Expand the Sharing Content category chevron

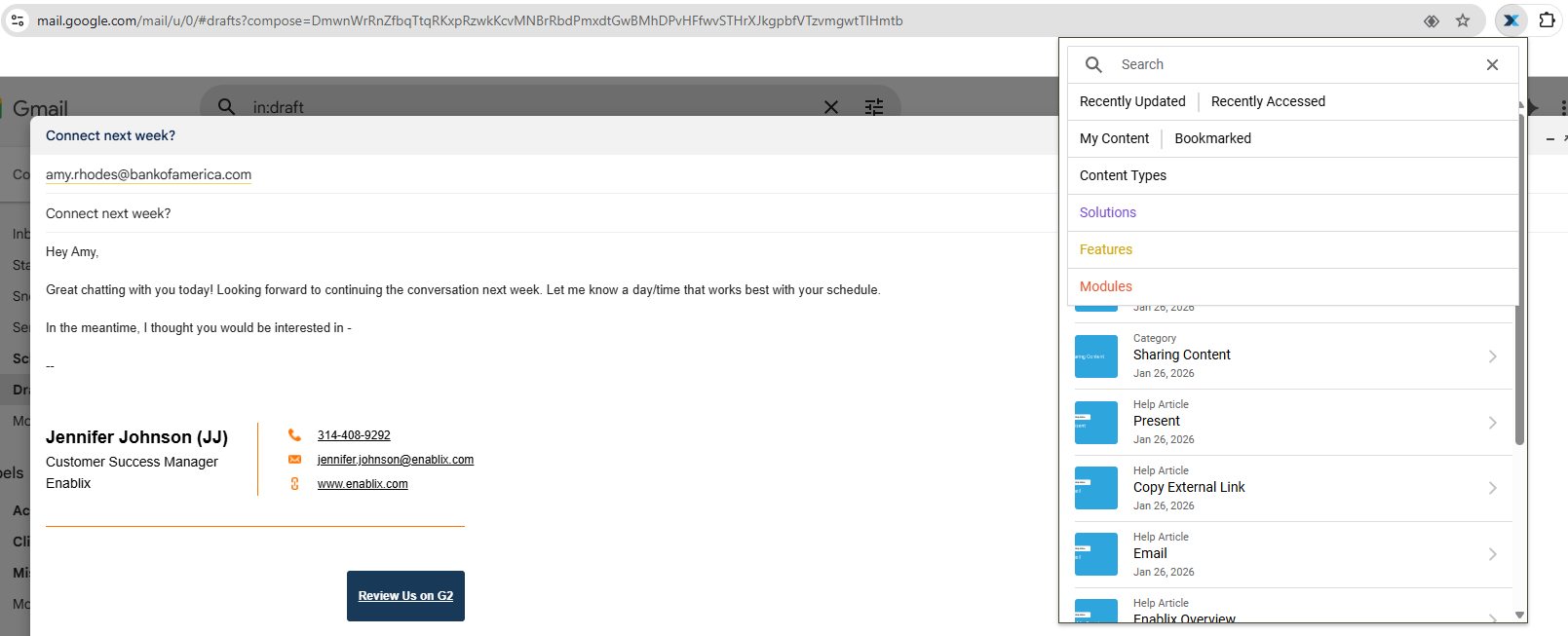coord(1493,356)
